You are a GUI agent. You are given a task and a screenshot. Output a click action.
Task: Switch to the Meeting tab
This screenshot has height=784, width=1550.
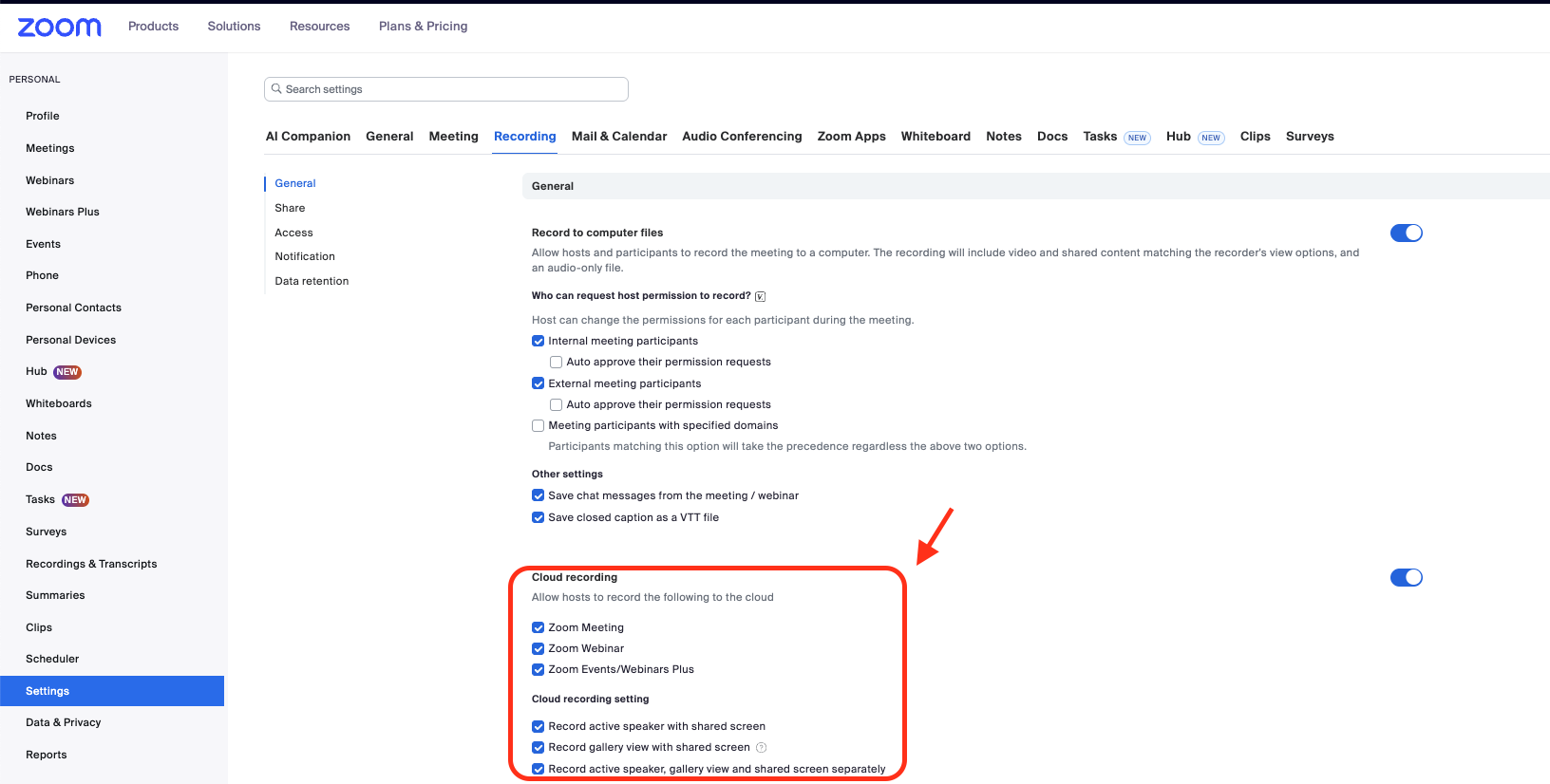pyautogui.click(x=453, y=137)
